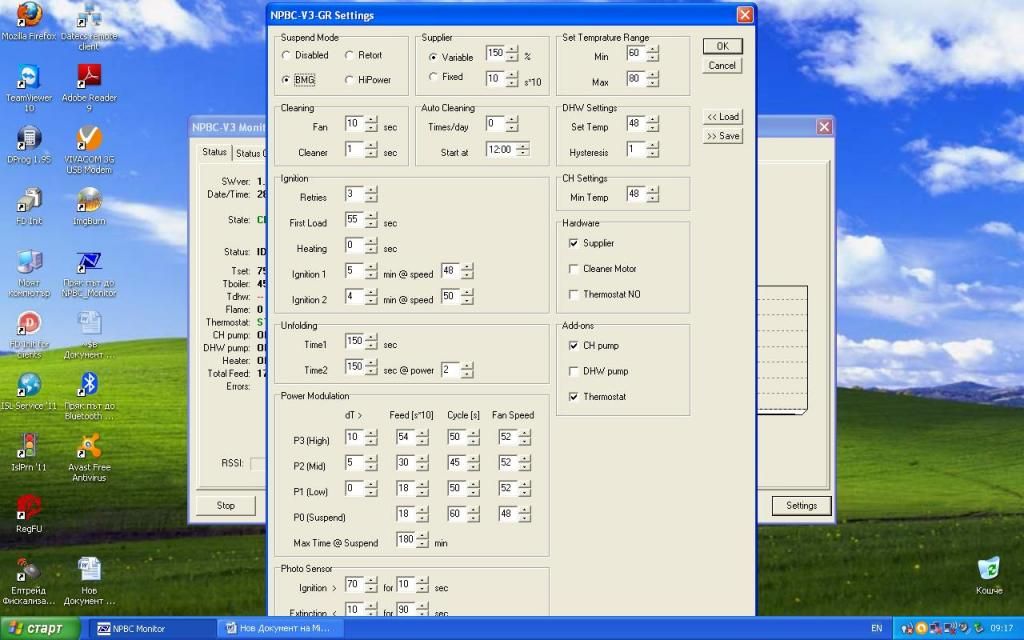This screenshot has width=1024, height=640.
Task: Enable the DHW pump add-on checkbox
Action: 599,371
